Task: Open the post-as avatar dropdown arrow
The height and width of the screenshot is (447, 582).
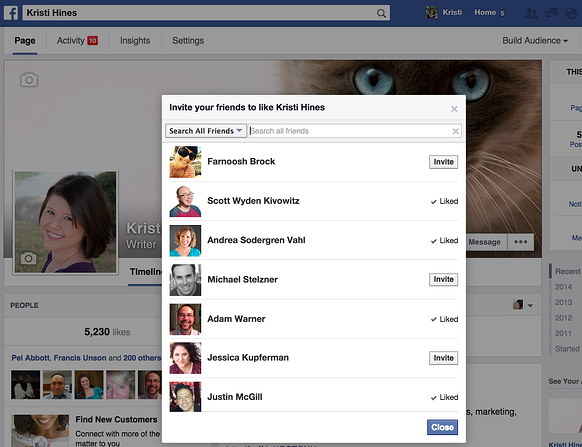Action: [530, 305]
